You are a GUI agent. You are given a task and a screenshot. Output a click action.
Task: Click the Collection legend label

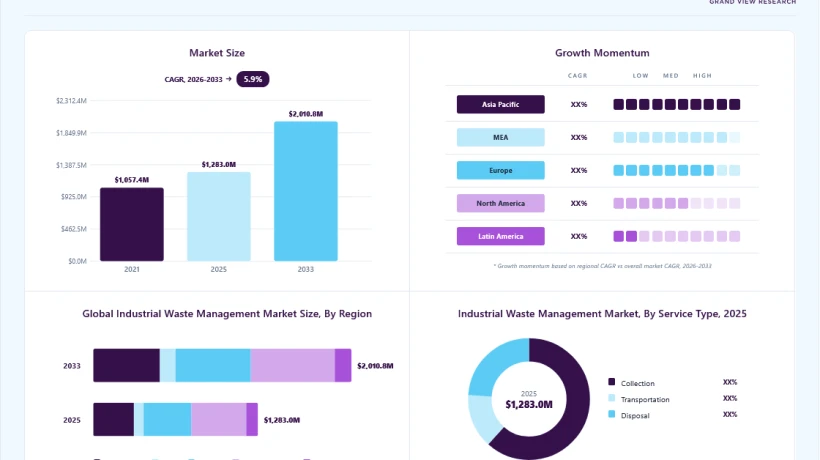pos(637,383)
